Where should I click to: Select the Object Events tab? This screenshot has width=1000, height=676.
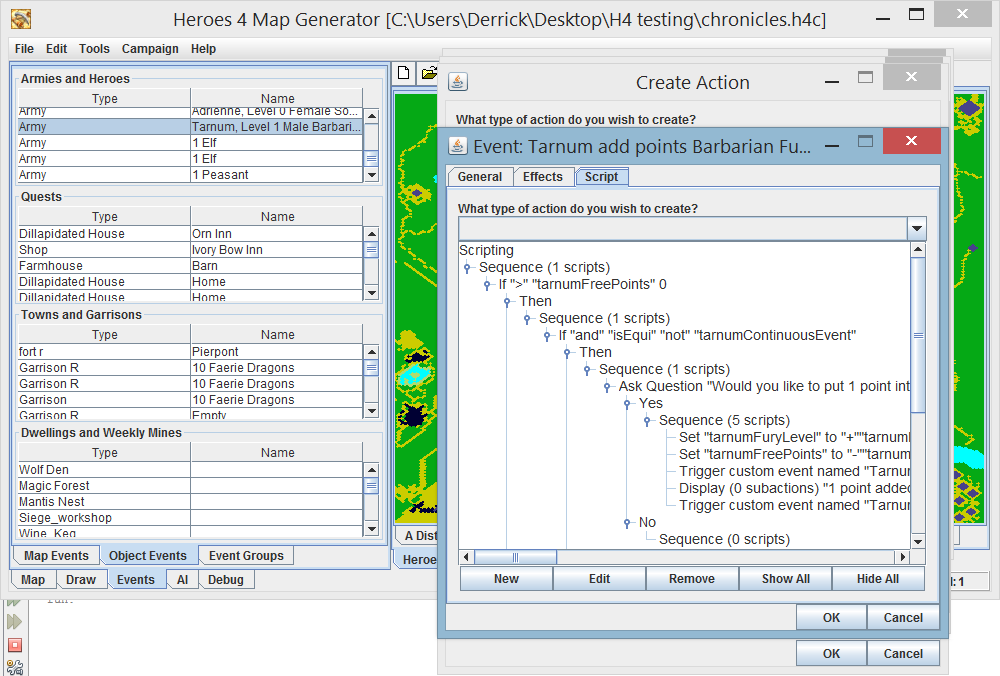[148, 555]
